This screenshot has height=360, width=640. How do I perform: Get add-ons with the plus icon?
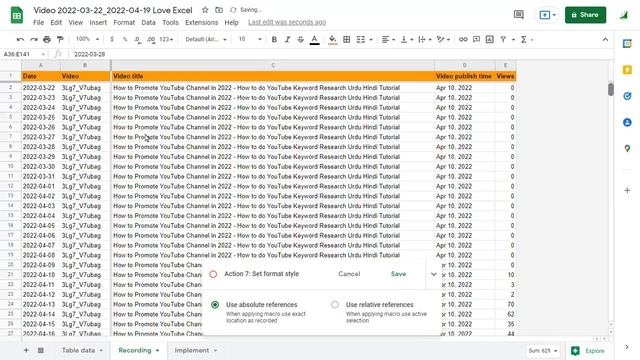[627, 190]
